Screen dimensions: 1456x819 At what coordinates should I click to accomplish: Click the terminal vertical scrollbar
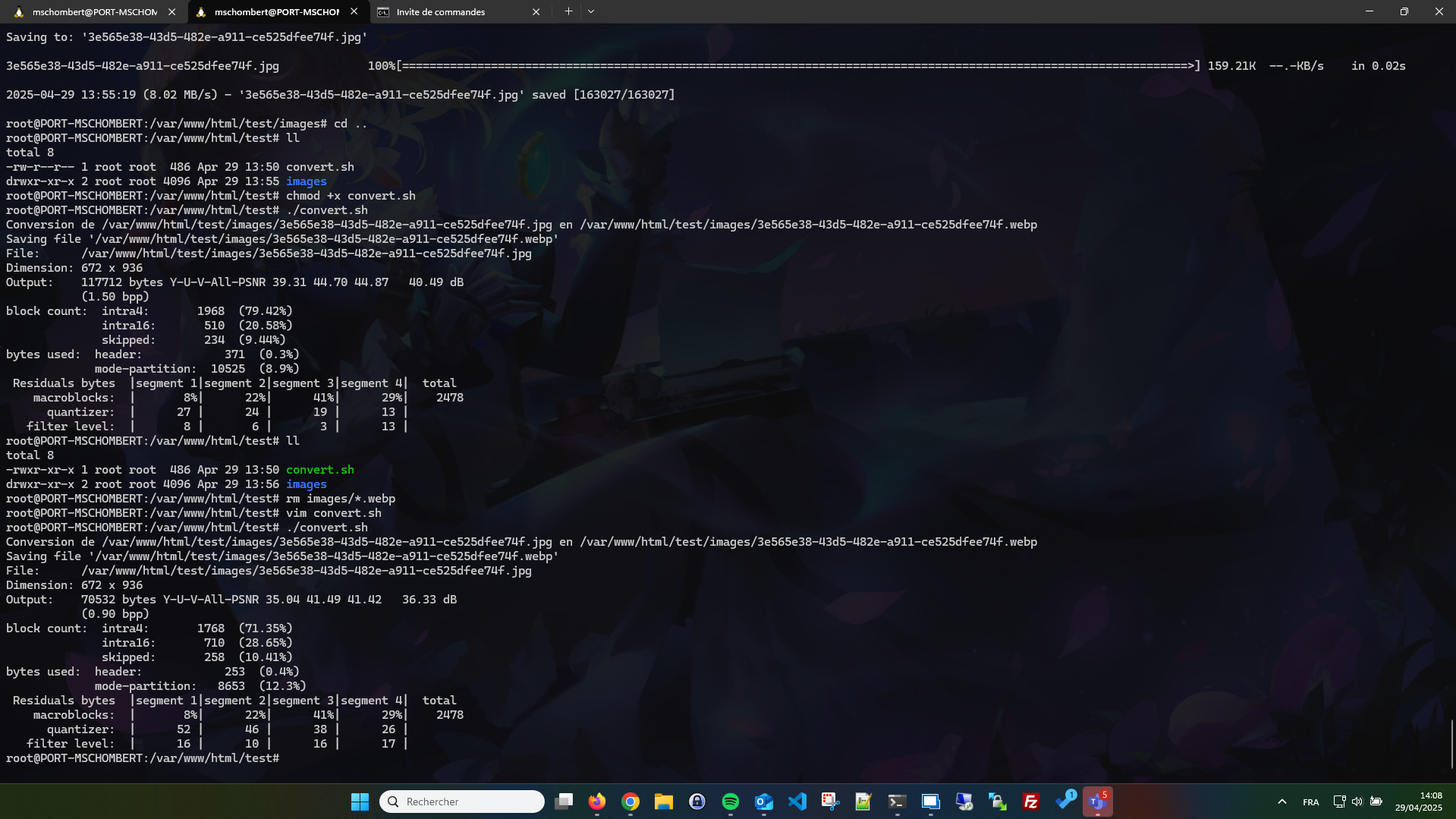pyautogui.click(x=1451, y=744)
